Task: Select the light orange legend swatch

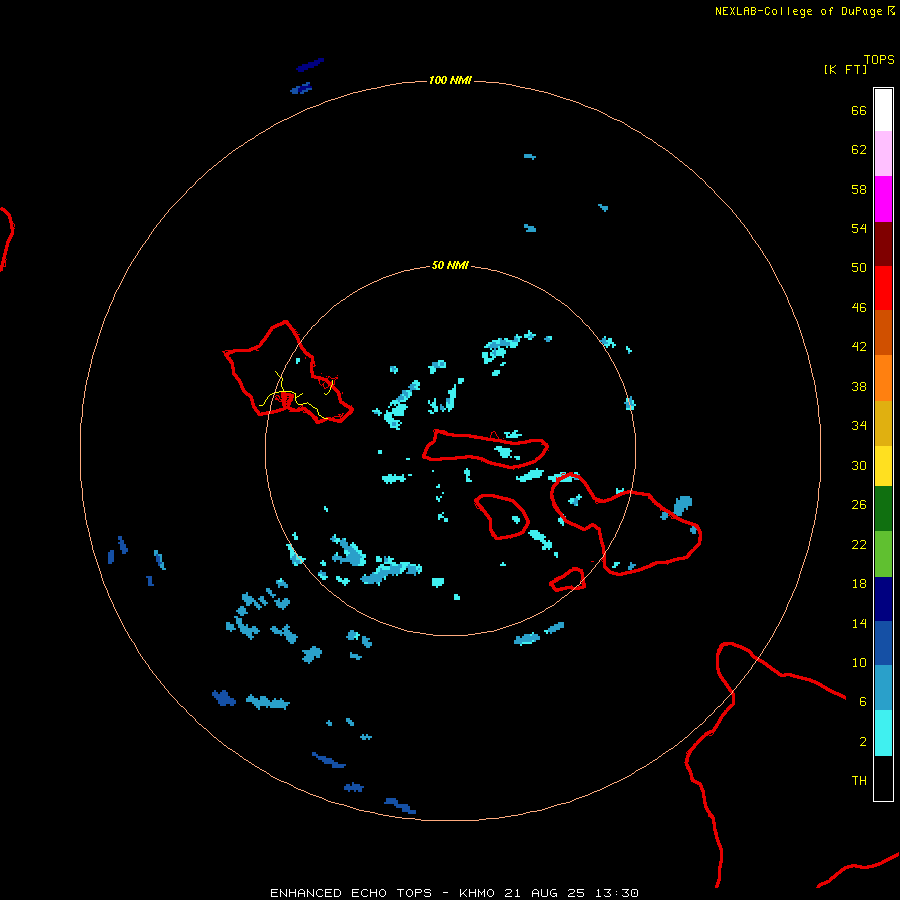Action: pos(883,377)
